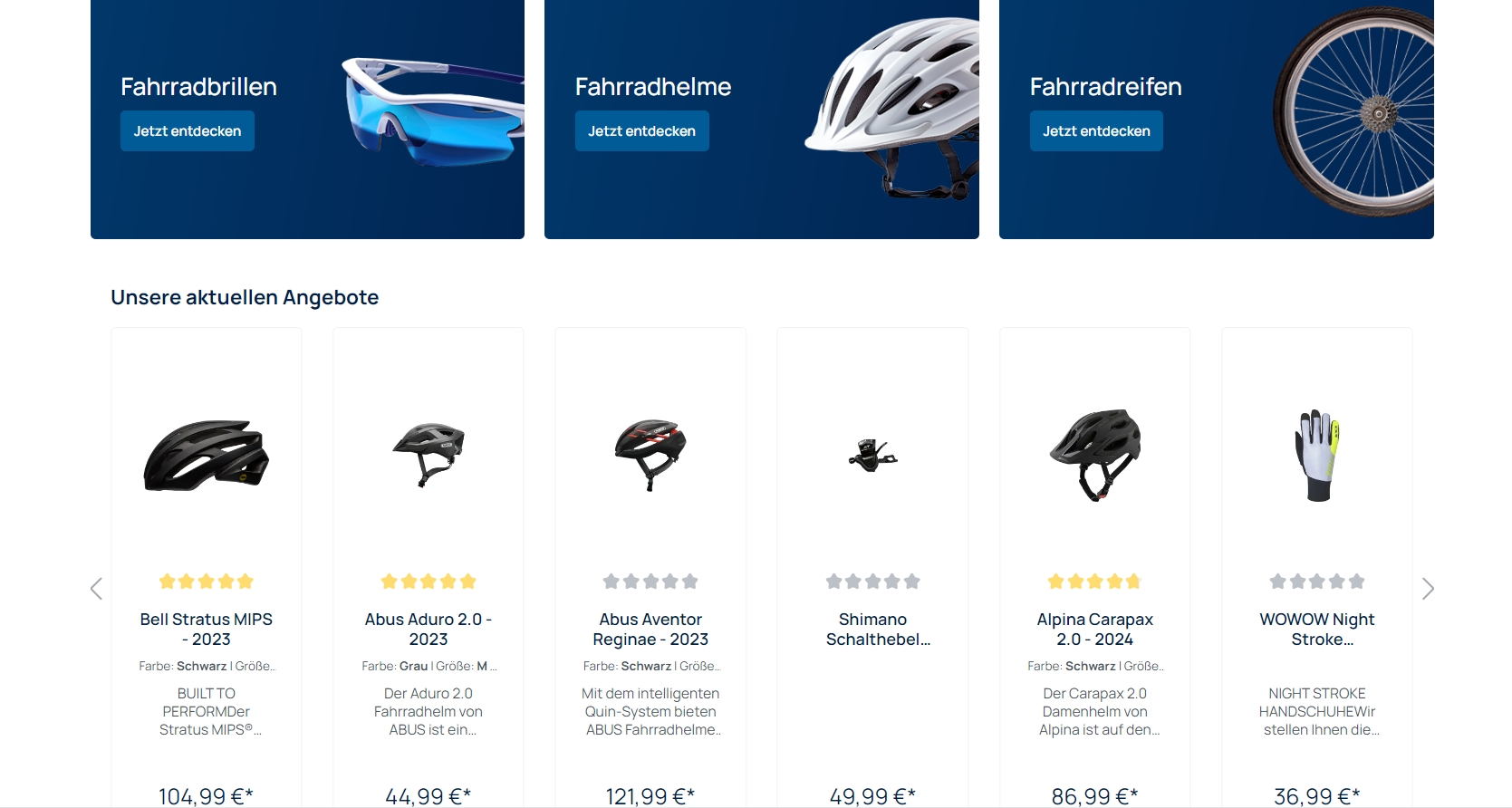Click the Fahrradhelme banner helmet picture
Screen dimensions: 1512x808
[x=892, y=109]
